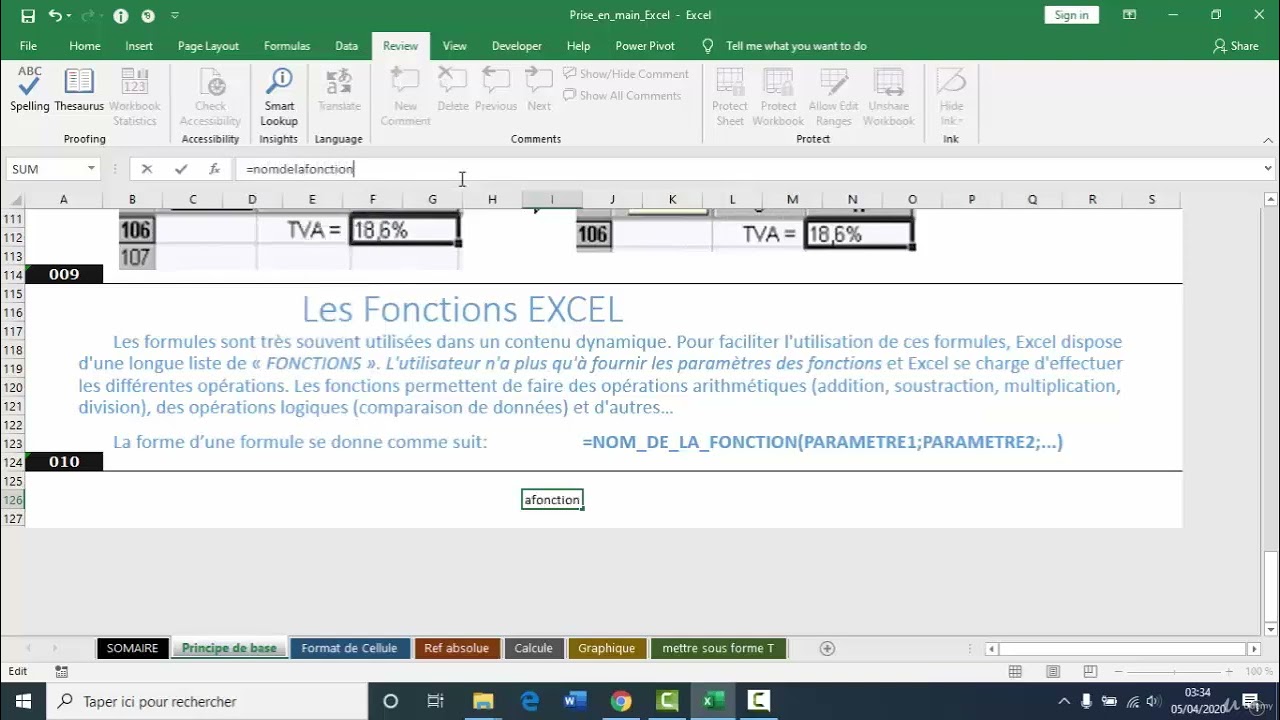Undo the last action

[56, 15]
